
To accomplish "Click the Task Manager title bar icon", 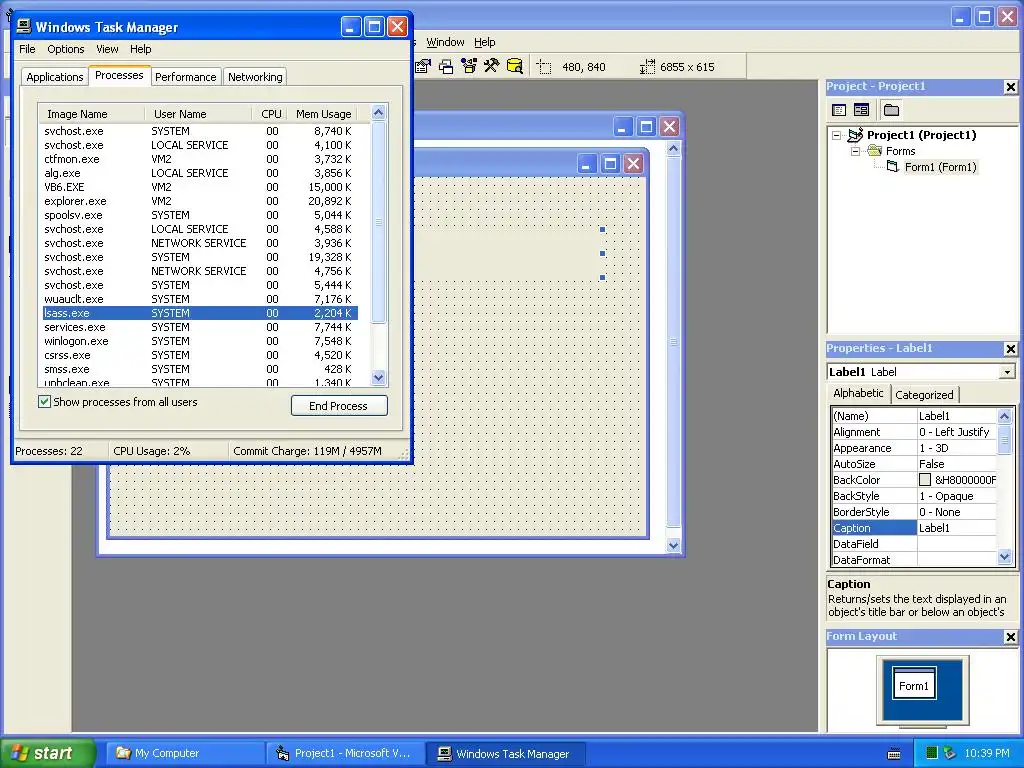I will (24, 26).
